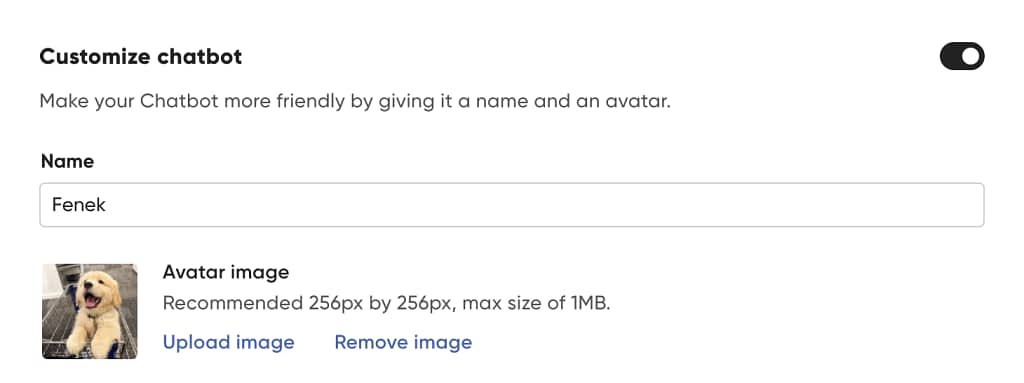Click the Avatar image label
Image resolution: width=1024 pixels, height=383 pixels.
tap(226, 272)
